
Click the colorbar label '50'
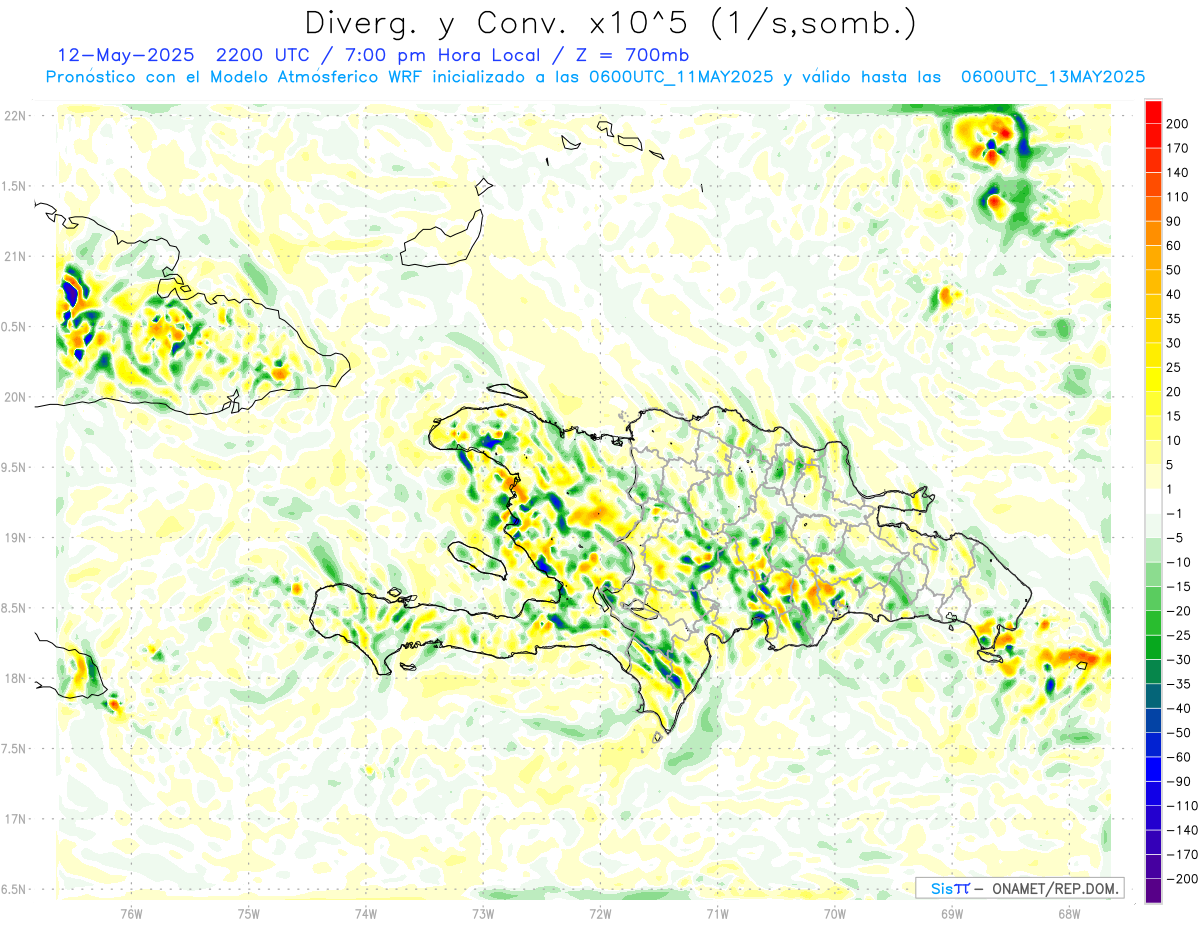[x=1174, y=270]
